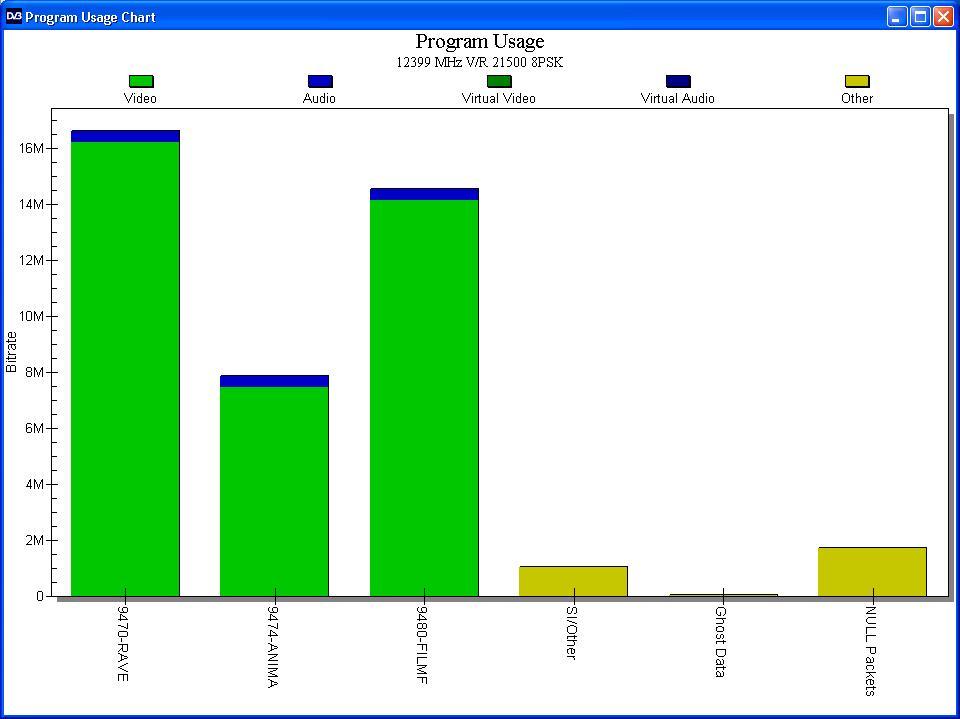
Task: Click the 'Virtual Video' legend label
Action: click(498, 99)
